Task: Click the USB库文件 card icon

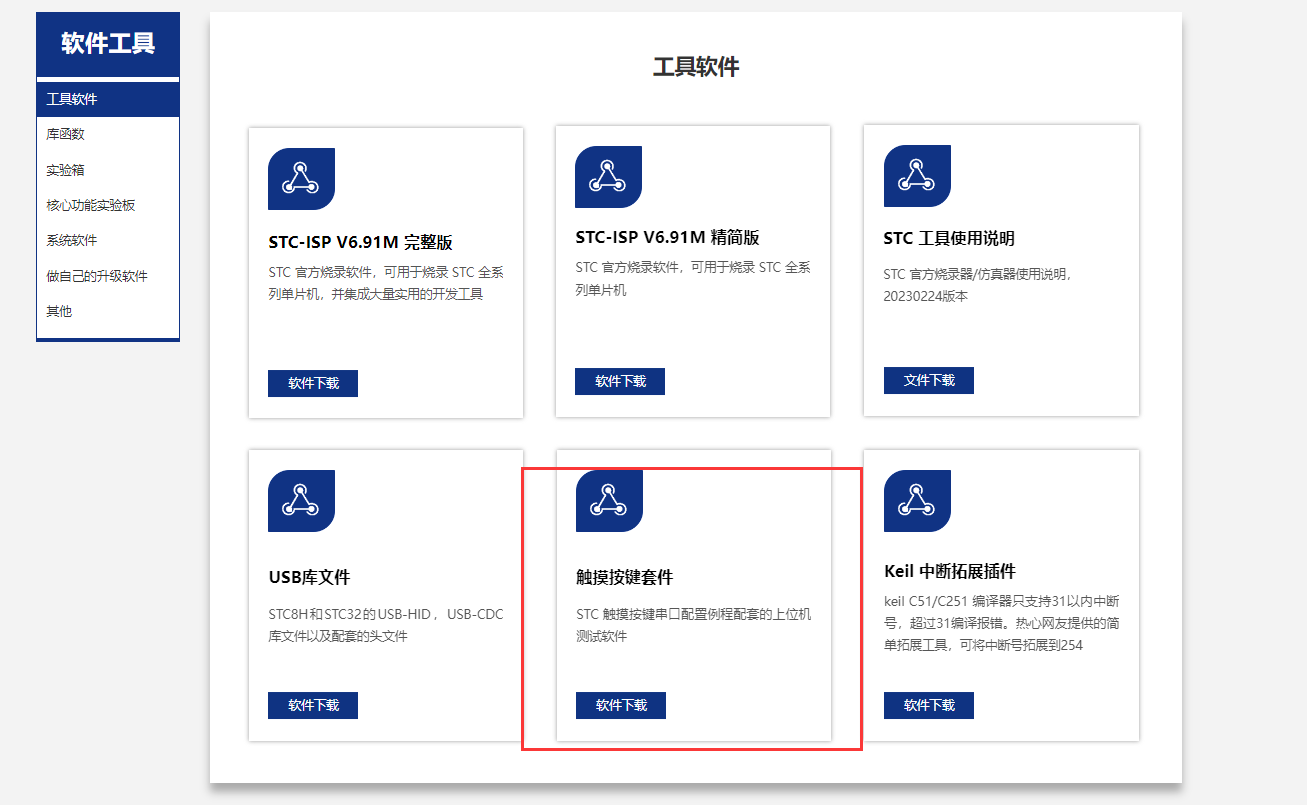Action: (x=301, y=501)
